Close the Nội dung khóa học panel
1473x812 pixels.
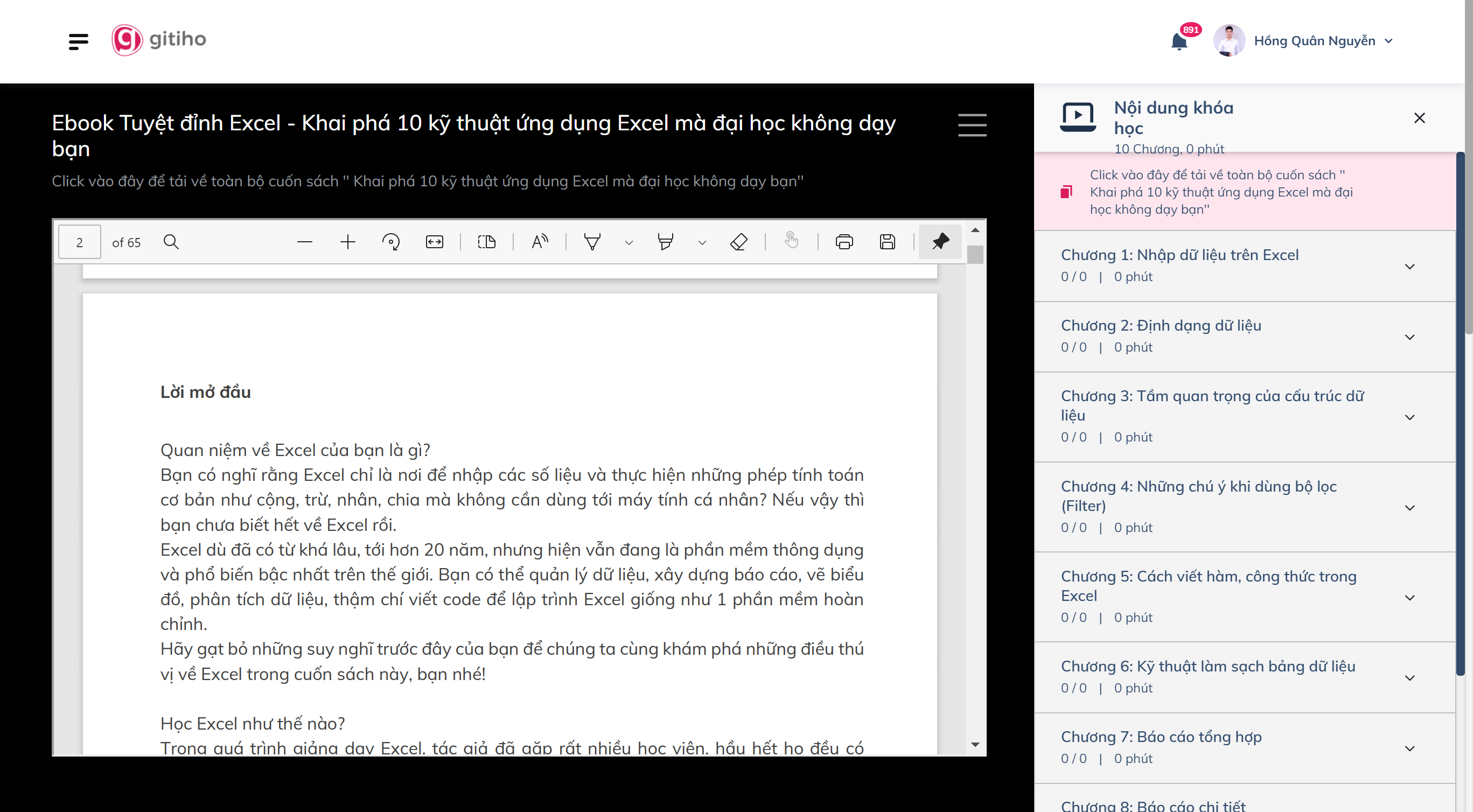point(1419,118)
